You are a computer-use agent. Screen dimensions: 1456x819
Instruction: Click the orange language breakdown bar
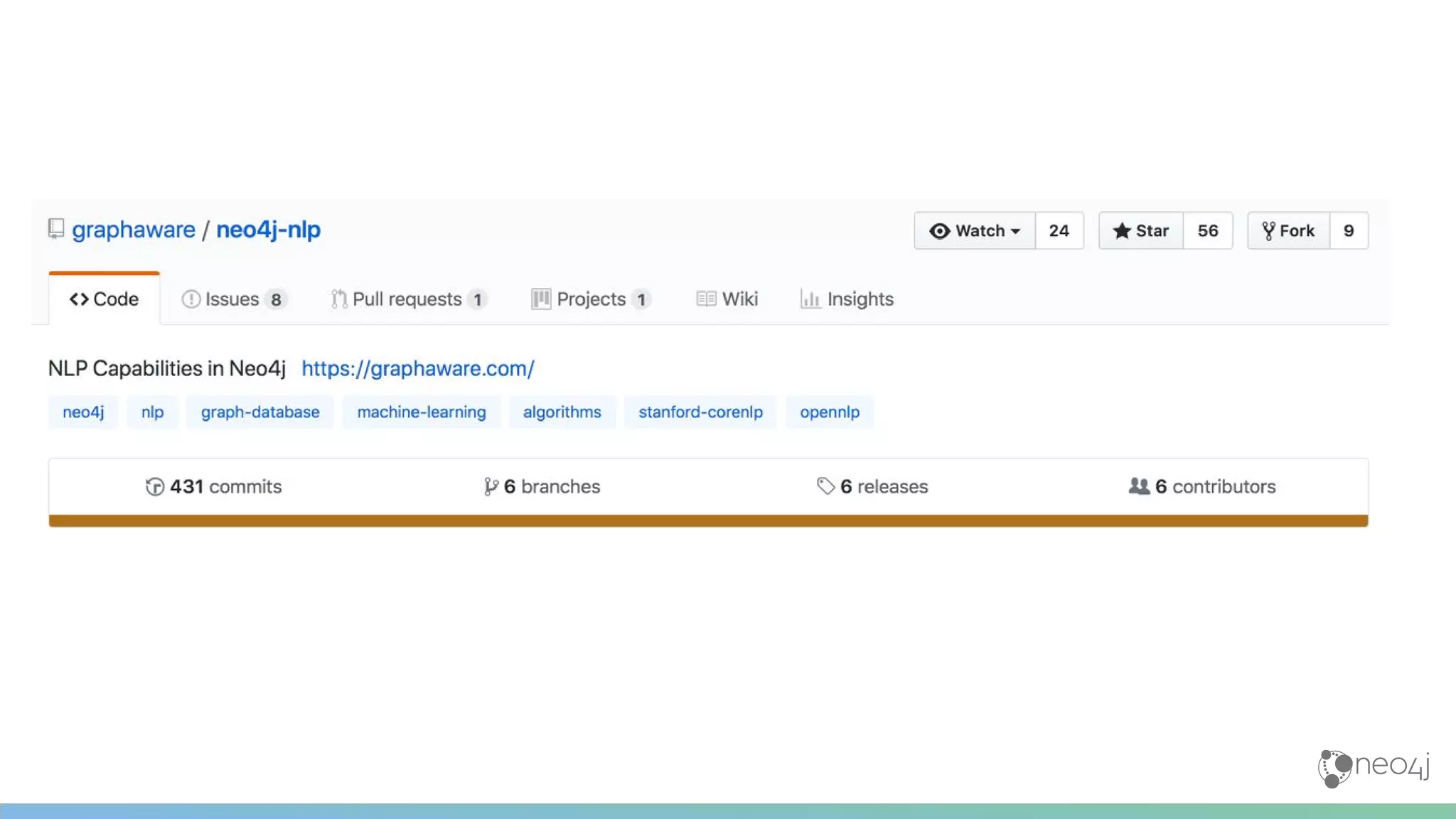[x=708, y=521]
